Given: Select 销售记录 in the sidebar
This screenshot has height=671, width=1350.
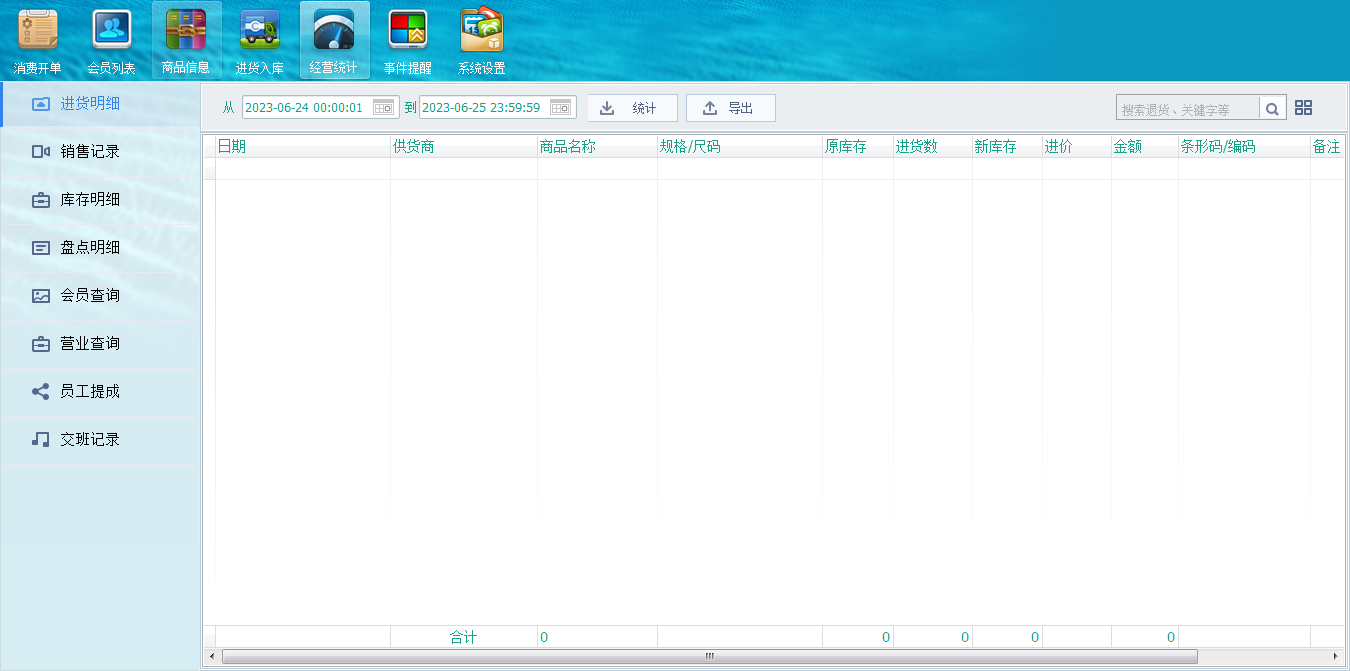Looking at the screenshot, I should 90,152.
